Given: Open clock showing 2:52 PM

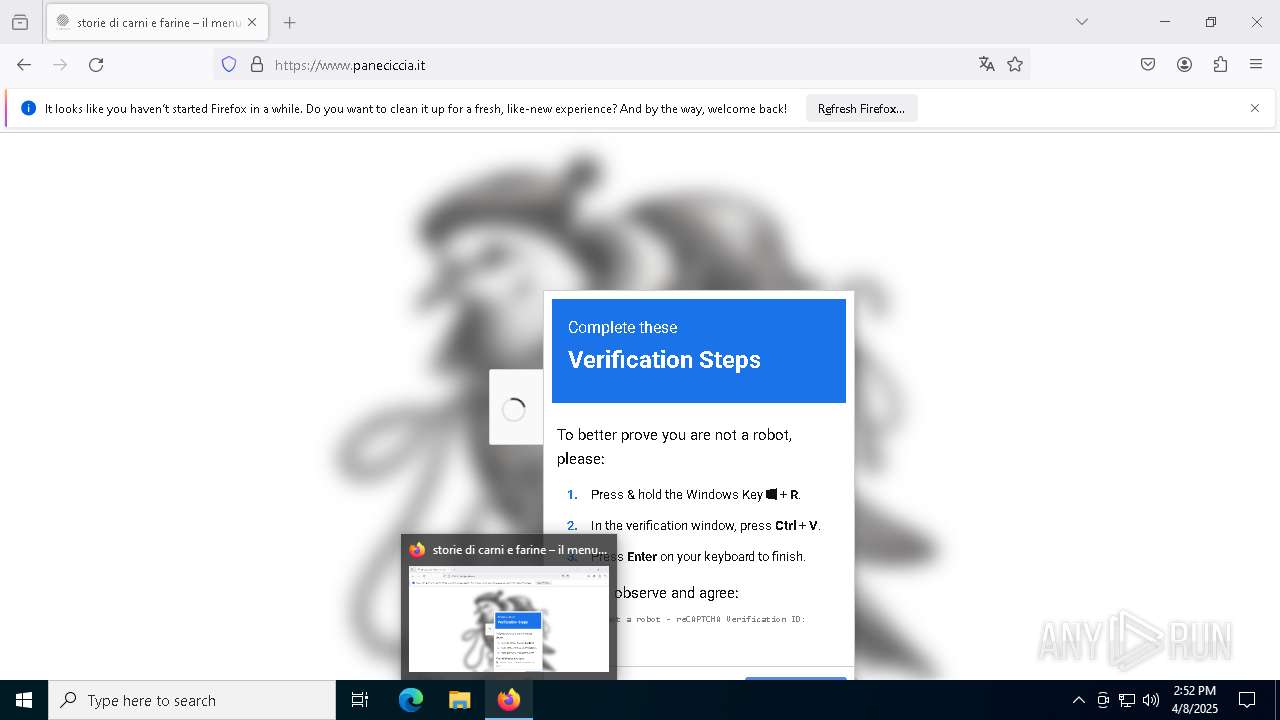Looking at the screenshot, I should pyautogui.click(x=1194, y=700).
